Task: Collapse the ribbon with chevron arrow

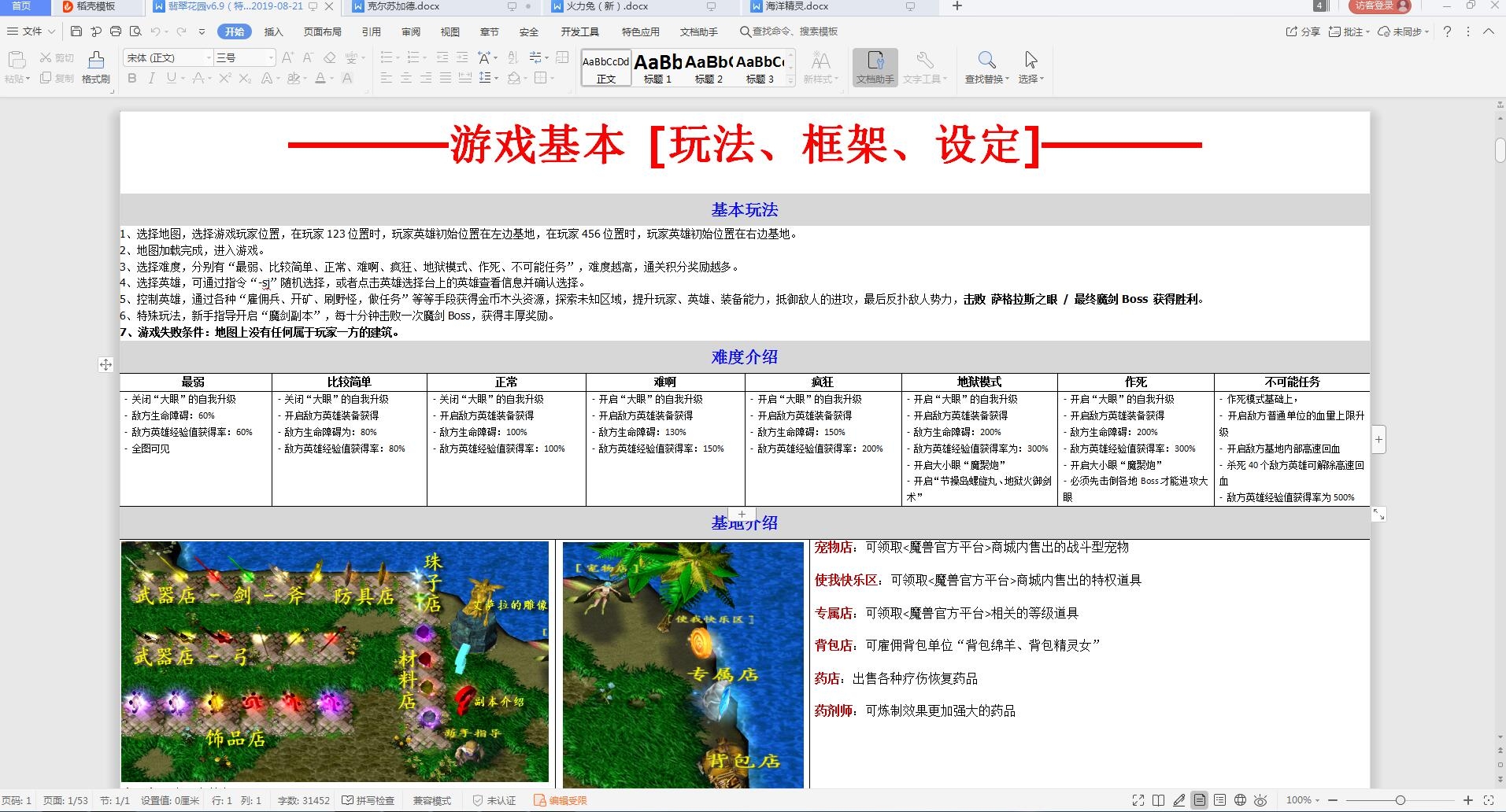Action: 1489,31
